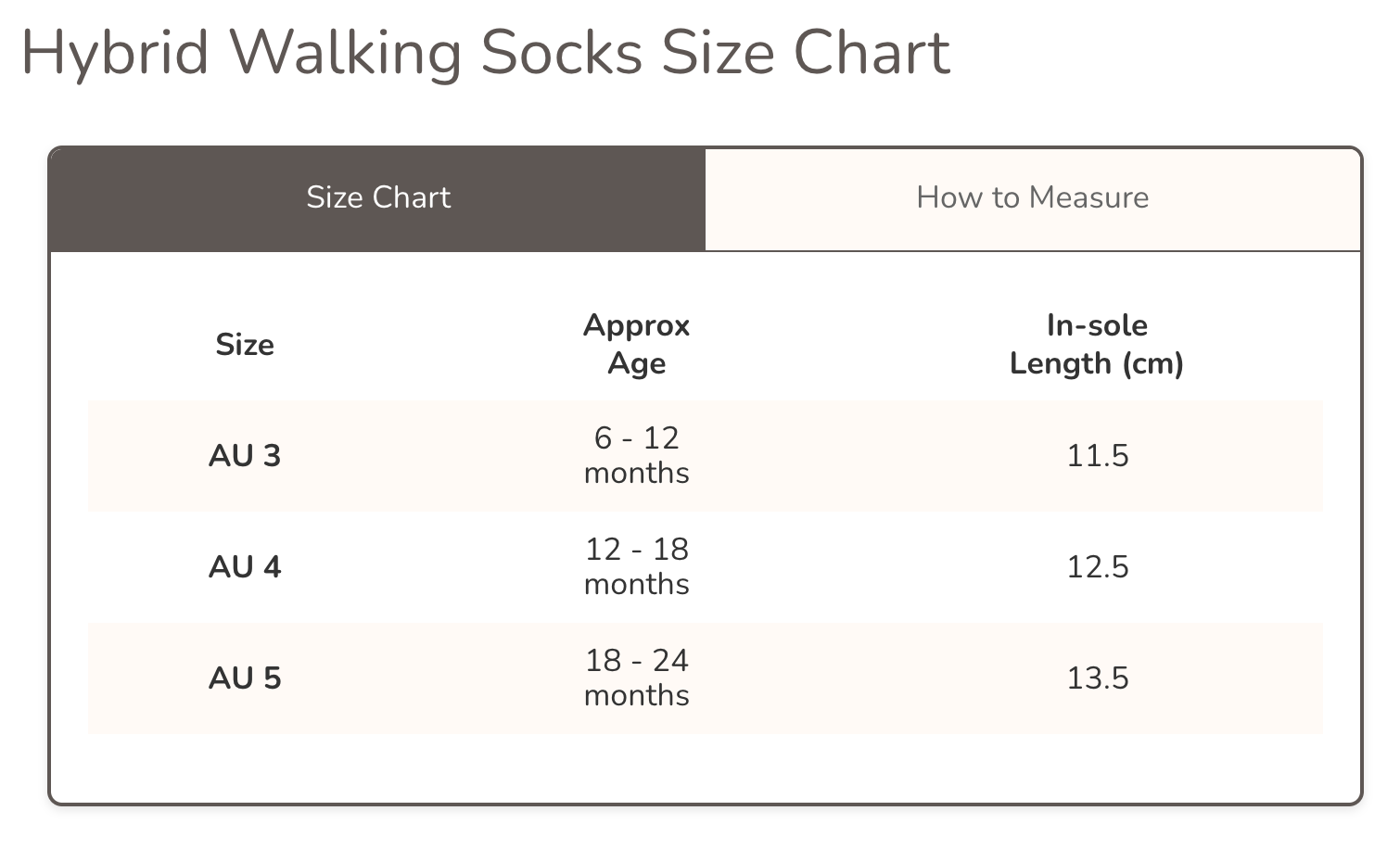The width and height of the screenshot is (1400, 849).
Task: Click the 13.5 in-sole length value
Action: pyautogui.click(x=1098, y=678)
